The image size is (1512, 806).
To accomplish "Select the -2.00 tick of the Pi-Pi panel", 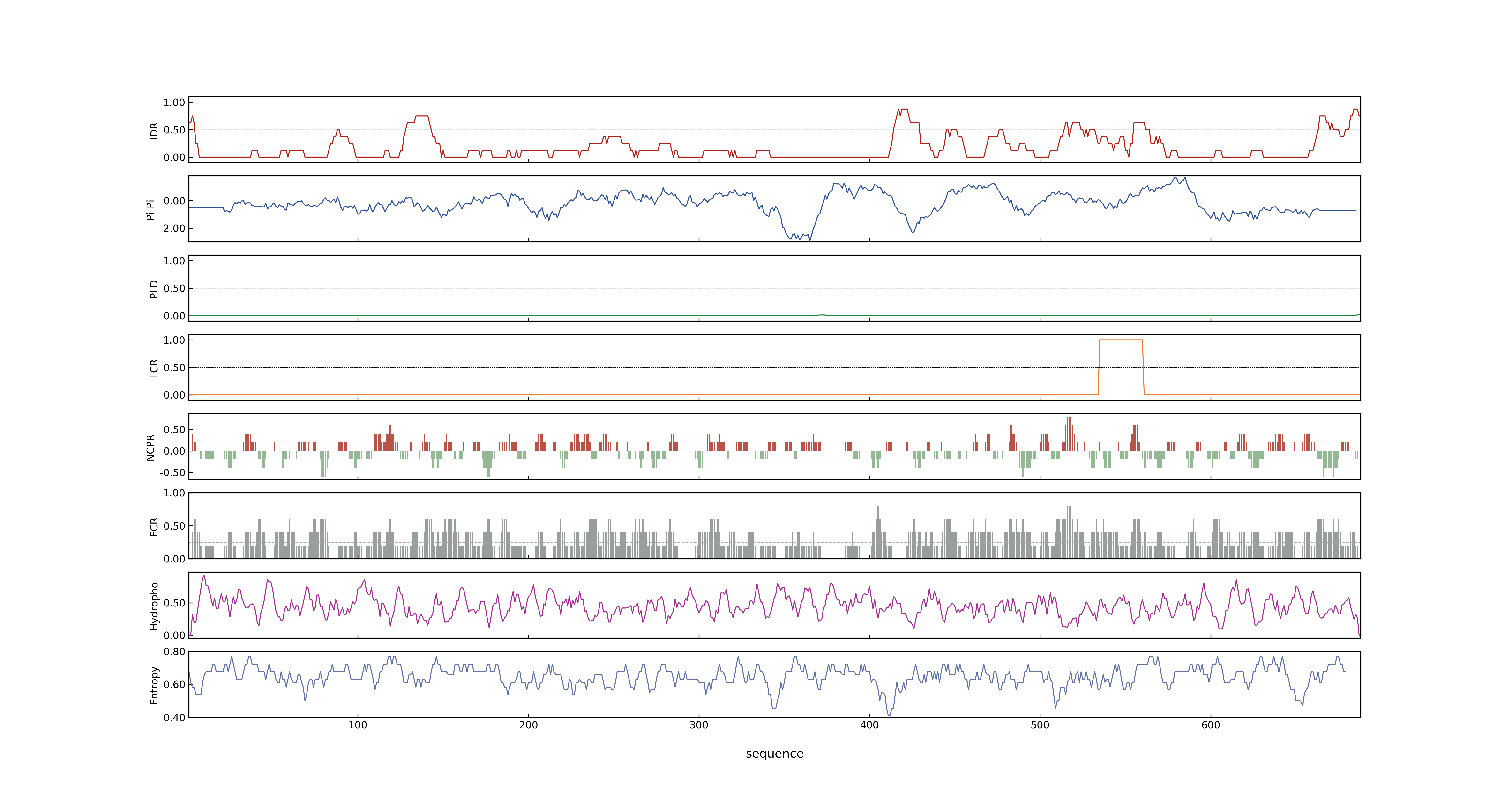I will point(172,228).
